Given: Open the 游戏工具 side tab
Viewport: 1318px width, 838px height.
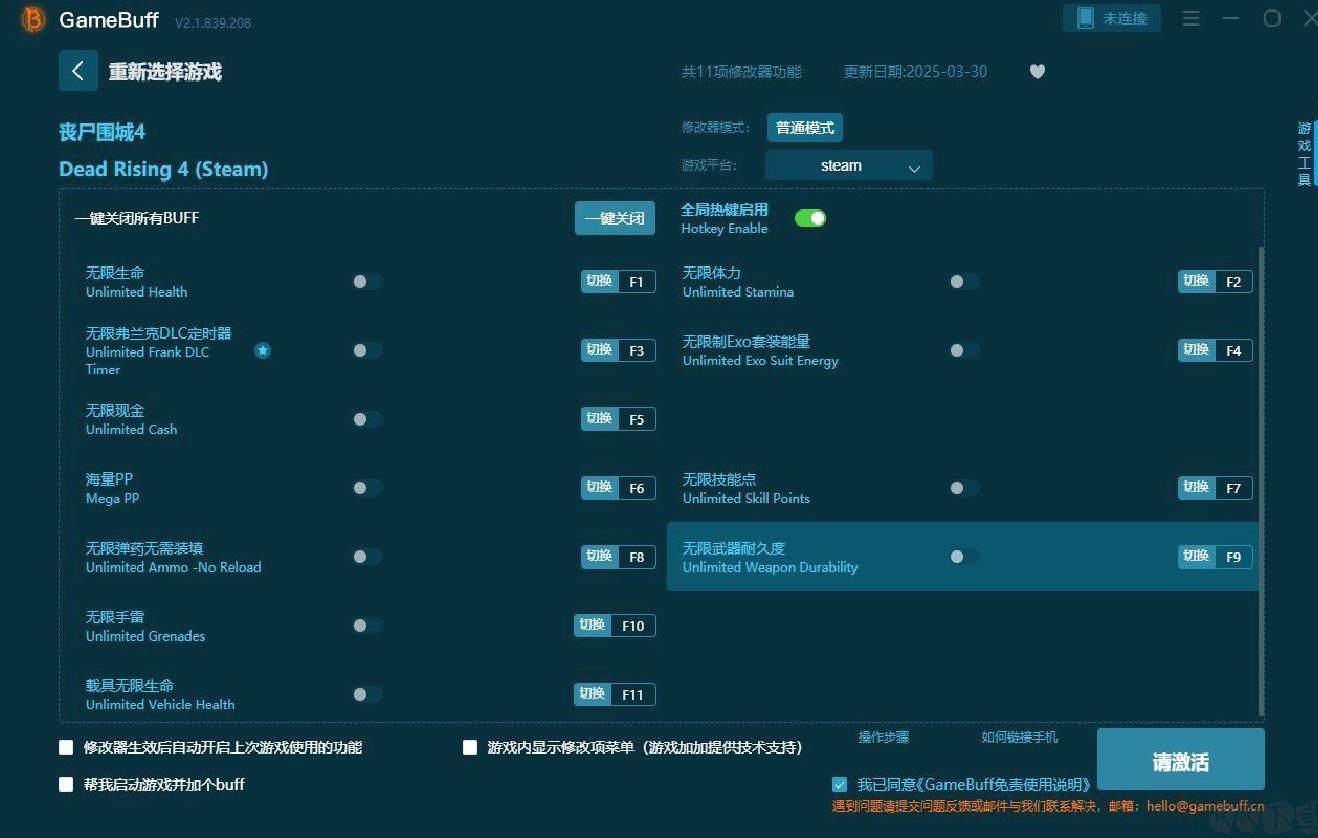Looking at the screenshot, I should coord(1304,154).
